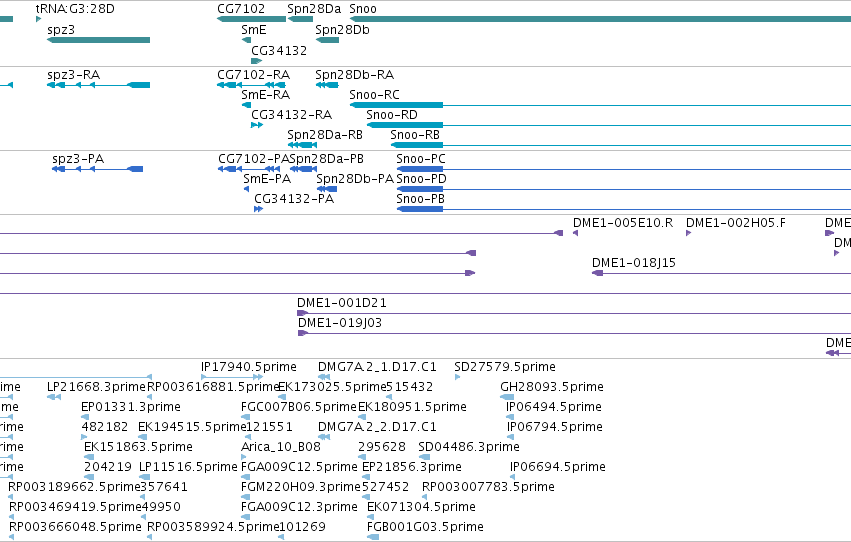Select the LP11516.5prime EST
The width and height of the screenshot is (851, 542).
pos(145,477)
